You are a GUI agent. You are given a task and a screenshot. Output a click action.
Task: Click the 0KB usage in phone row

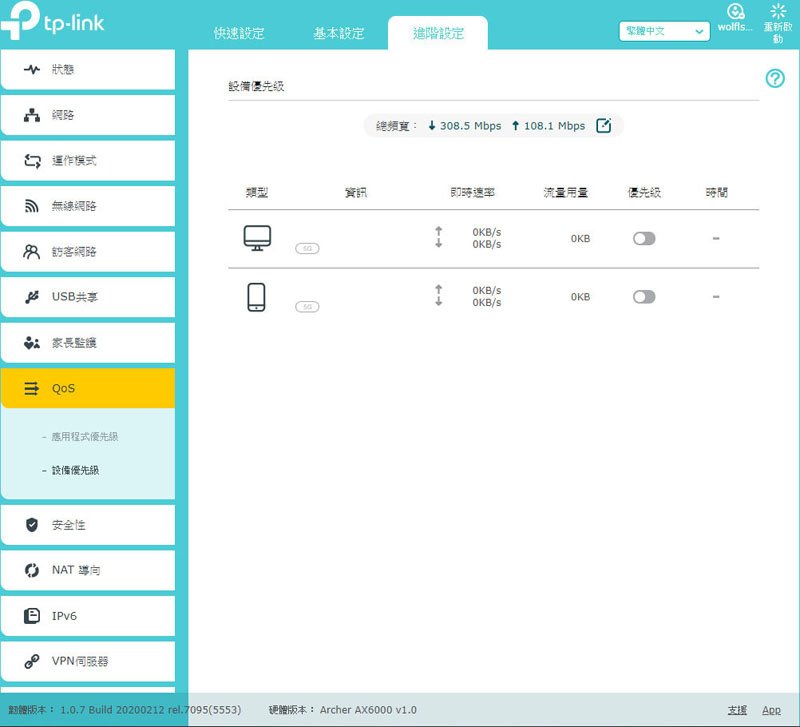point(580,297)
